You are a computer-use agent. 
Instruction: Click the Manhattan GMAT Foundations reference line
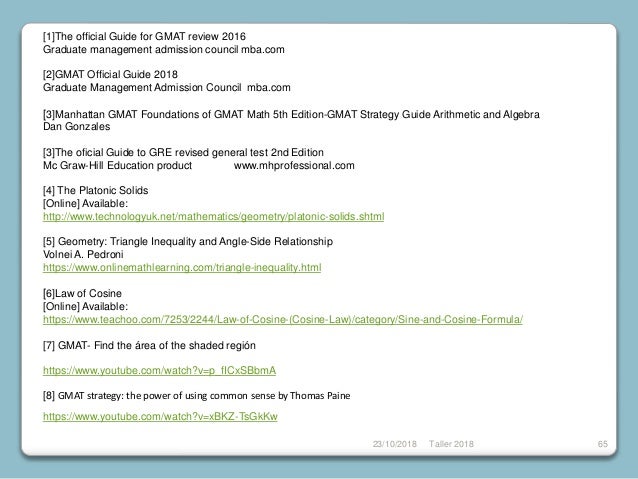[291, 114]
